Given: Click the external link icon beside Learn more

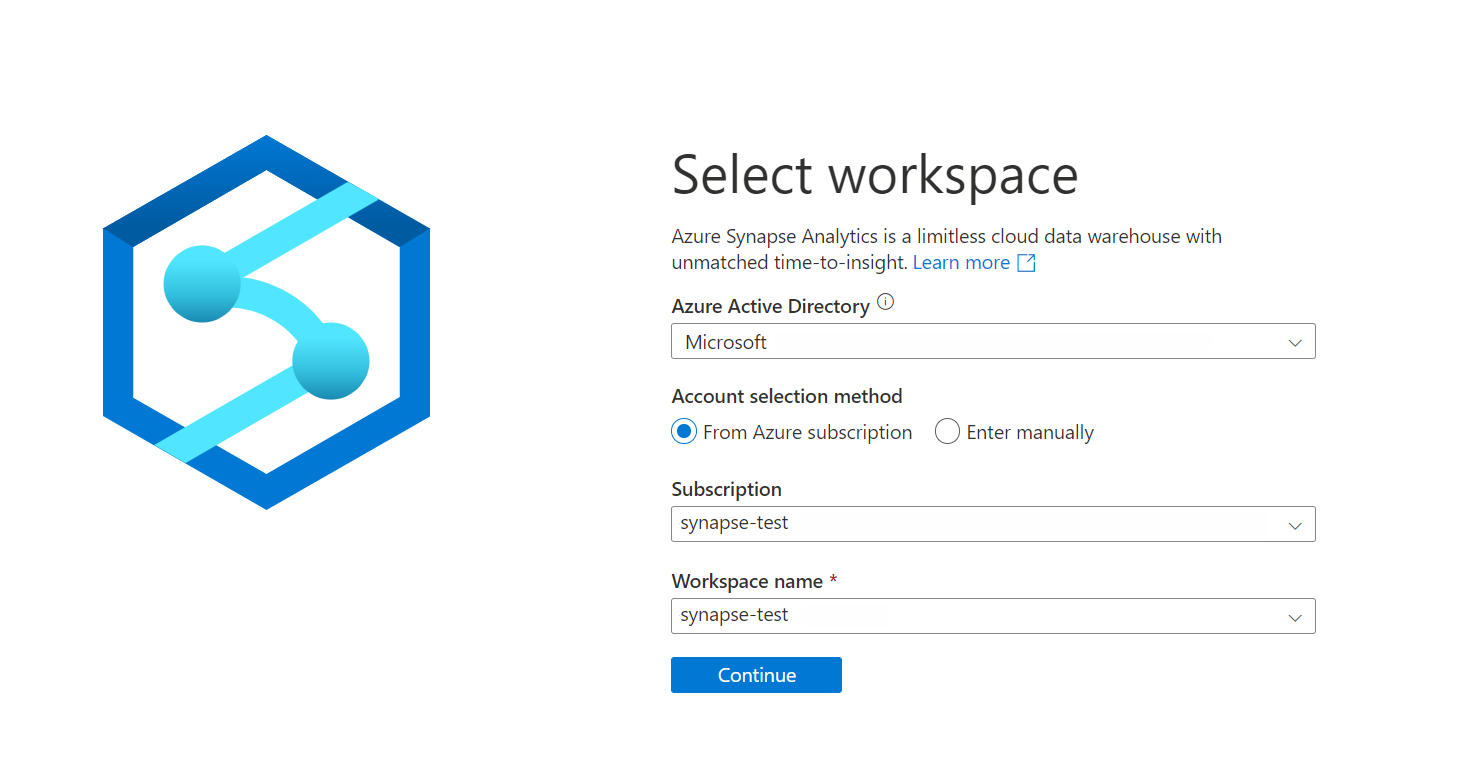Looking at the screenshot, I should [x=1026, y=263].
